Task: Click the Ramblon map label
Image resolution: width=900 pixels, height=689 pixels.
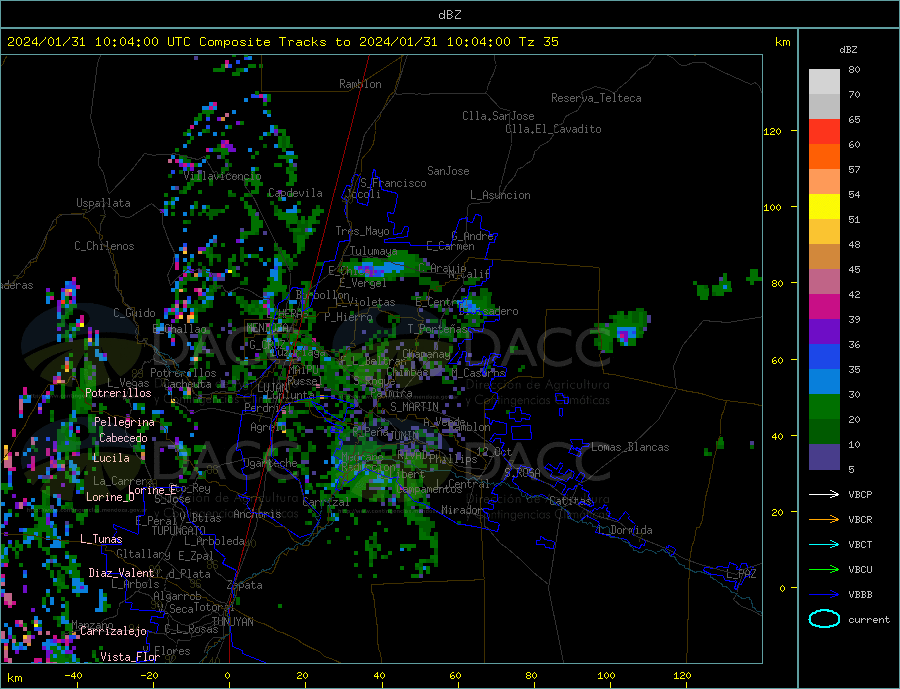Action: point(360,84)
